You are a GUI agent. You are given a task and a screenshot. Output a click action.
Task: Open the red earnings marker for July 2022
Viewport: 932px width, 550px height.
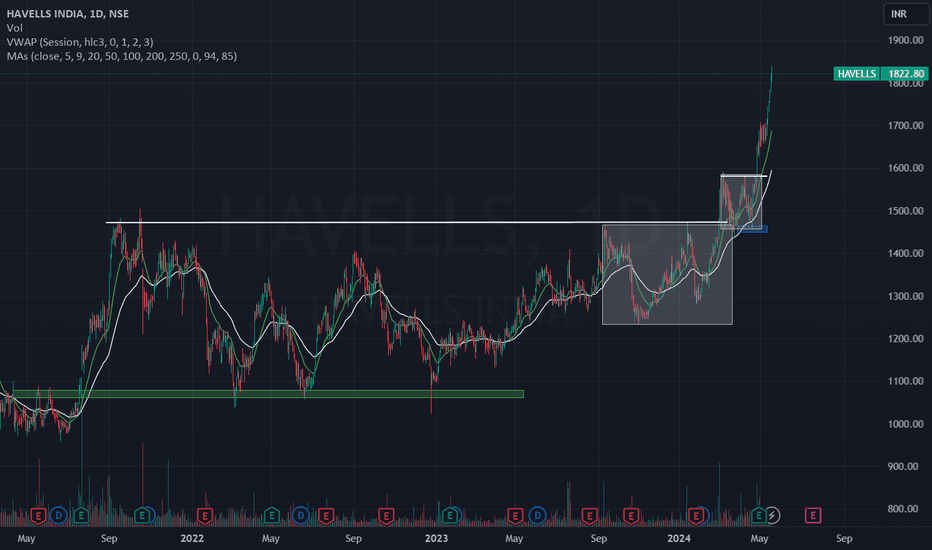pyautogui.click(x=326, y=516)
